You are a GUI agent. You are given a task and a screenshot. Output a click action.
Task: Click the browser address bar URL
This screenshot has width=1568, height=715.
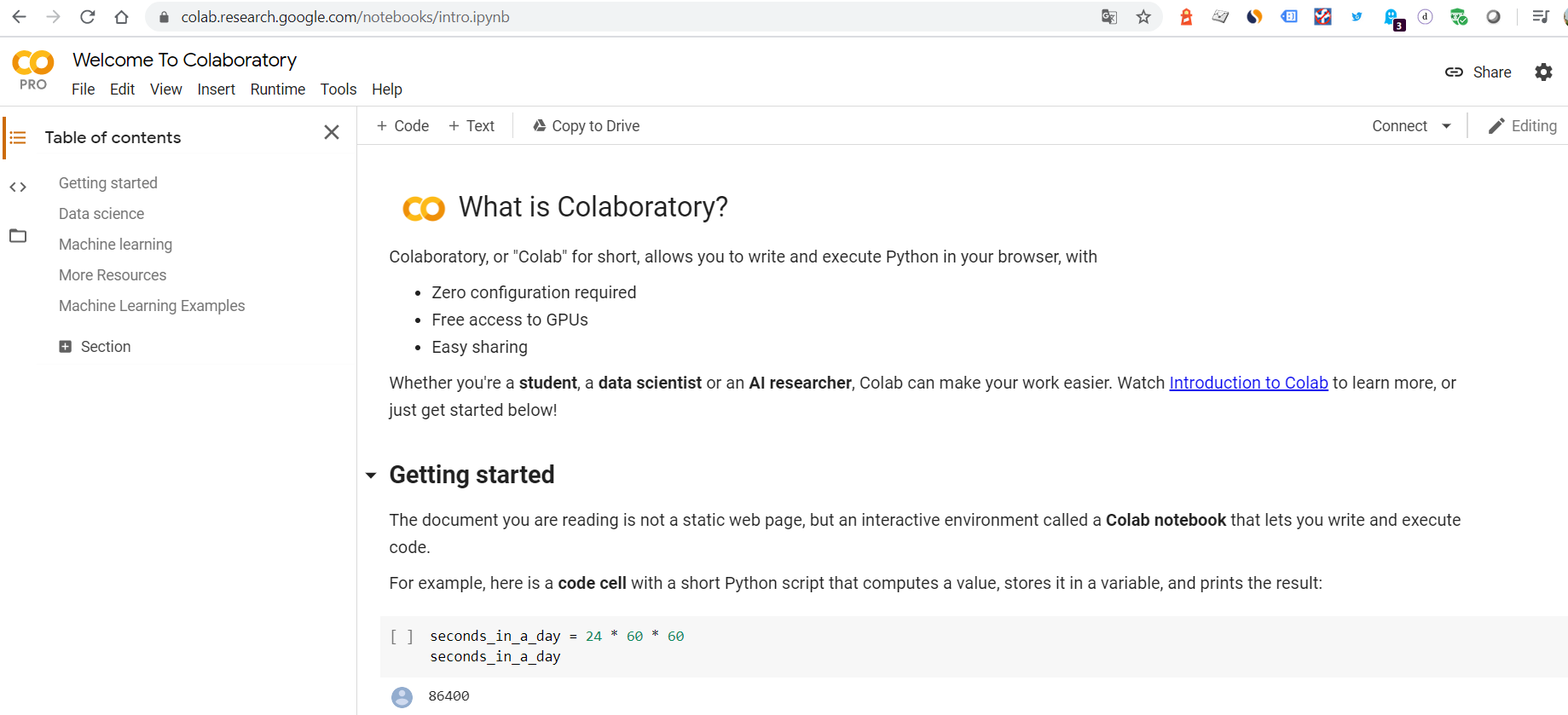click(x=345, y=17)
